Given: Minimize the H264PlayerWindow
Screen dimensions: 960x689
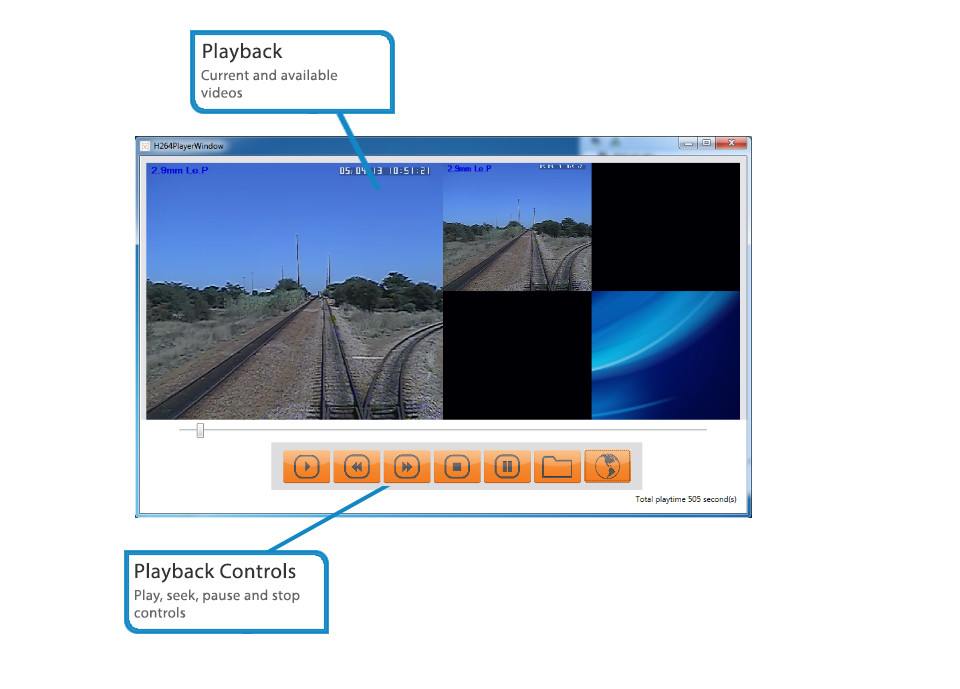Looking at the screenshot, I should click(688, 143).
